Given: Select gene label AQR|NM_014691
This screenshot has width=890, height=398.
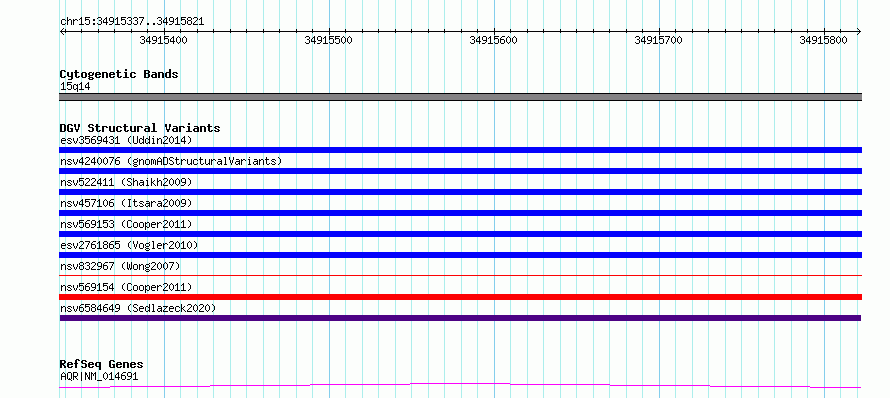Looking at the screenshot, I should 99,376.
